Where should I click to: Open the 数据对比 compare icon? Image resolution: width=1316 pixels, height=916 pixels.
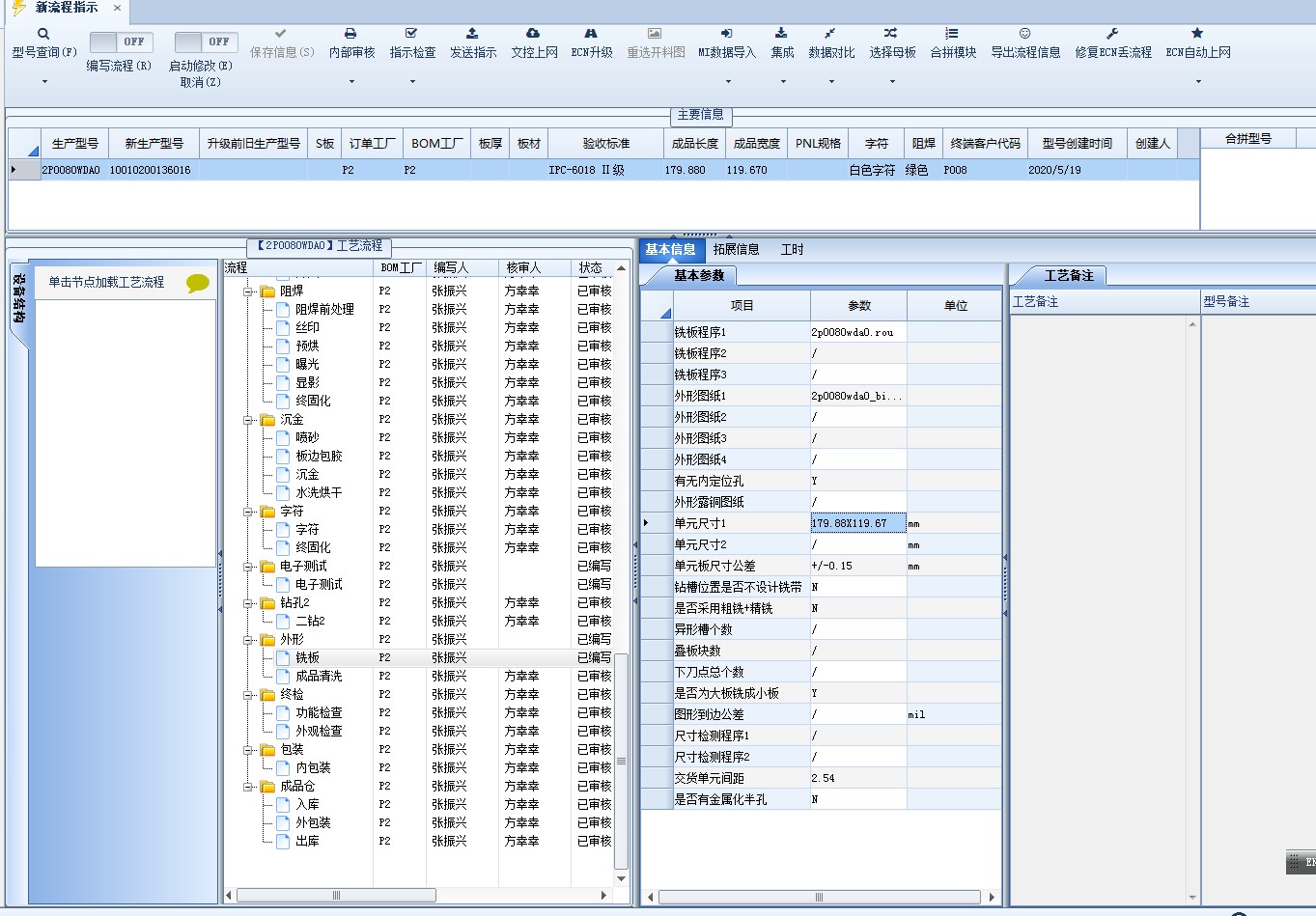830,34
